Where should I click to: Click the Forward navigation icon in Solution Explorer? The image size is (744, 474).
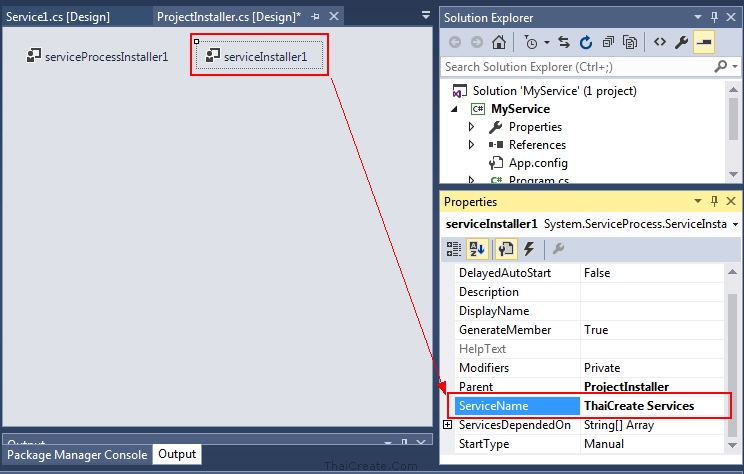click(x=476, y=42)
